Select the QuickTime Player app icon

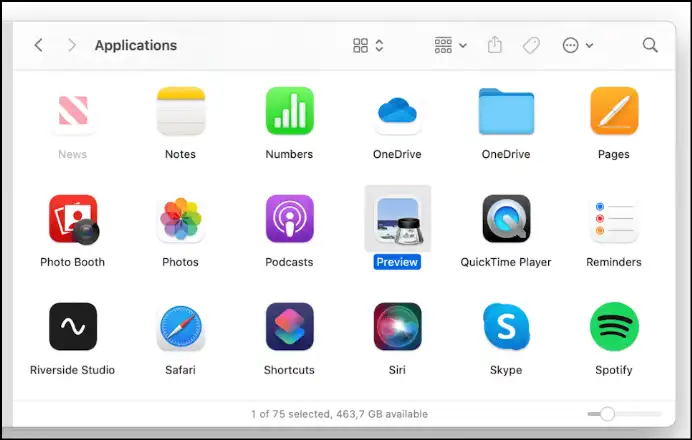coord(507,219)
